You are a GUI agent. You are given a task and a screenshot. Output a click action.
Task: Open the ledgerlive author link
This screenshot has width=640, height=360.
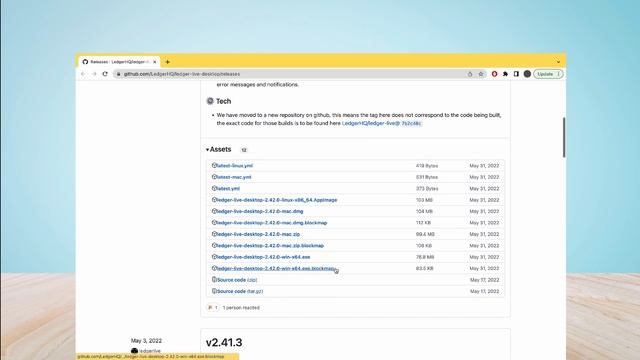[150, 351]
